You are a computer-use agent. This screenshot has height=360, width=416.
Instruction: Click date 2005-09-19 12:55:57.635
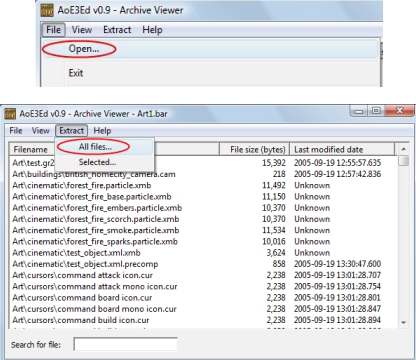tap(337, 163)
